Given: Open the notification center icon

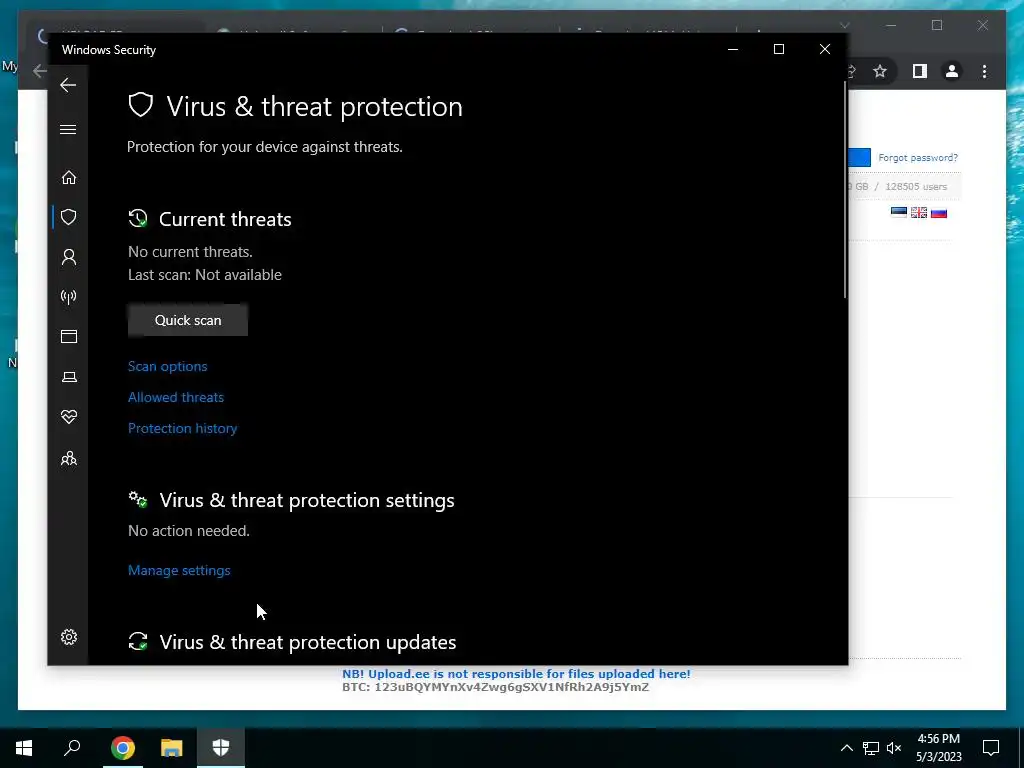Looking at the screenshot, I should [x=991, y=748].
